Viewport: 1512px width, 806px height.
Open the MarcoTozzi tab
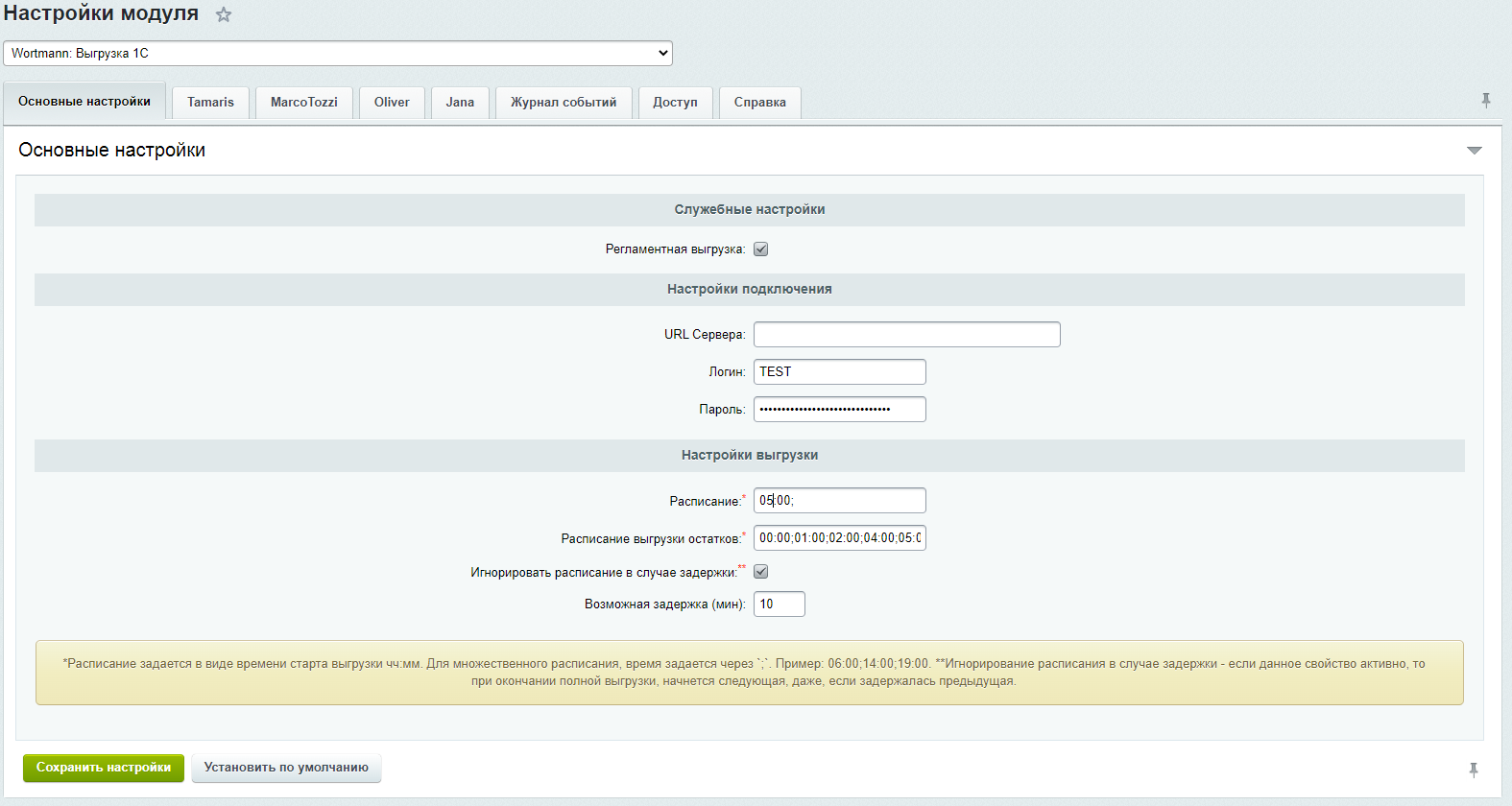point(303,103)
